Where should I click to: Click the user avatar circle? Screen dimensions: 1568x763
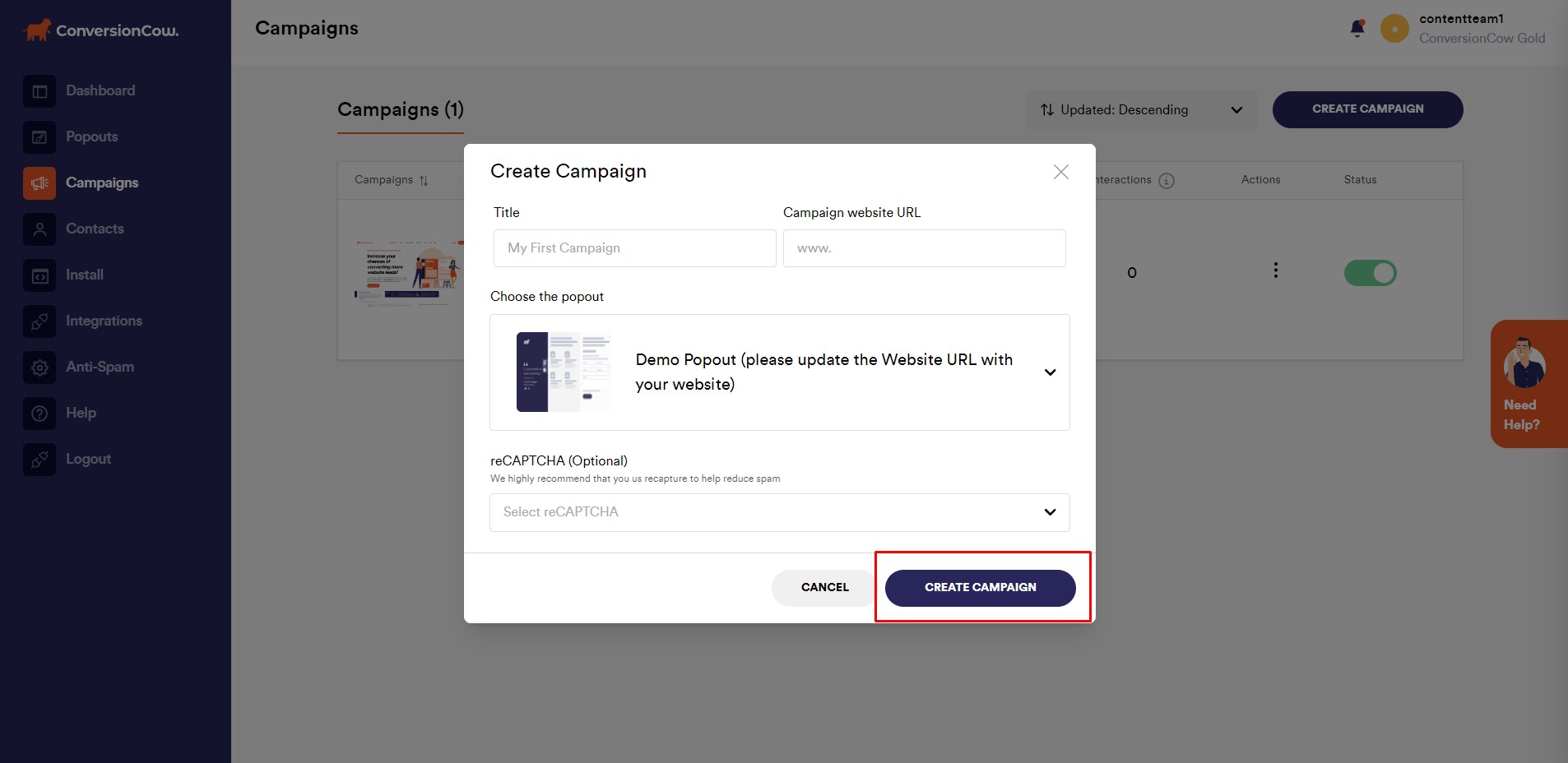pyautogui.click(x=1394, y=29)
